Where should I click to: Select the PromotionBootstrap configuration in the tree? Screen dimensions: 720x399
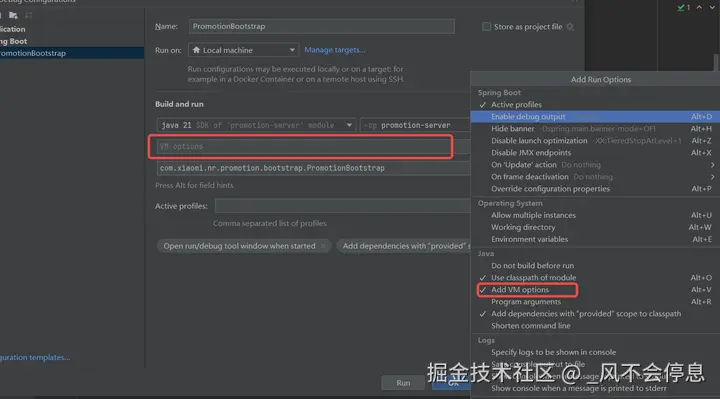click(x=72, y=53)
